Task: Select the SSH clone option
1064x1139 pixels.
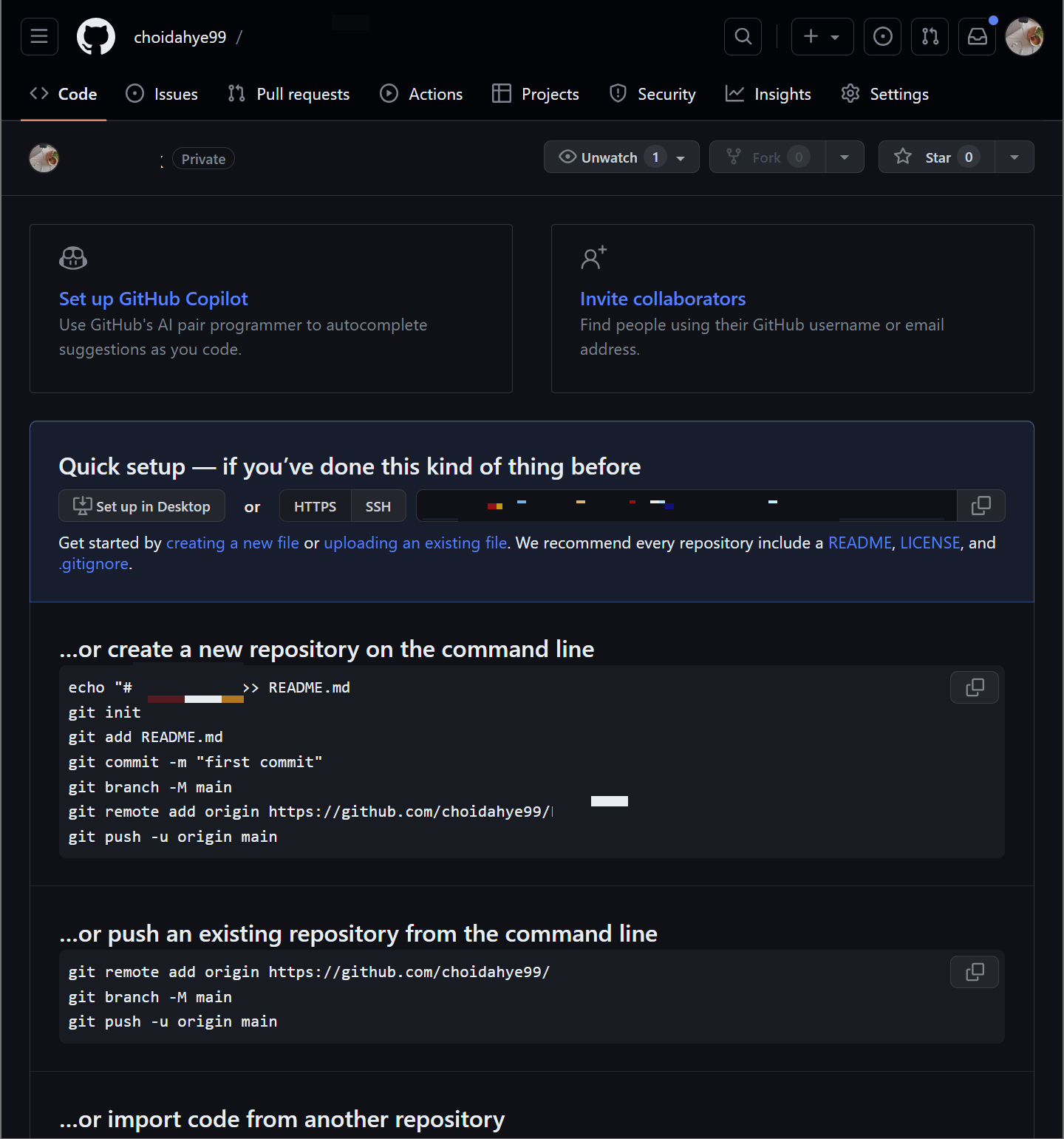Action: (x=378, y=506)
